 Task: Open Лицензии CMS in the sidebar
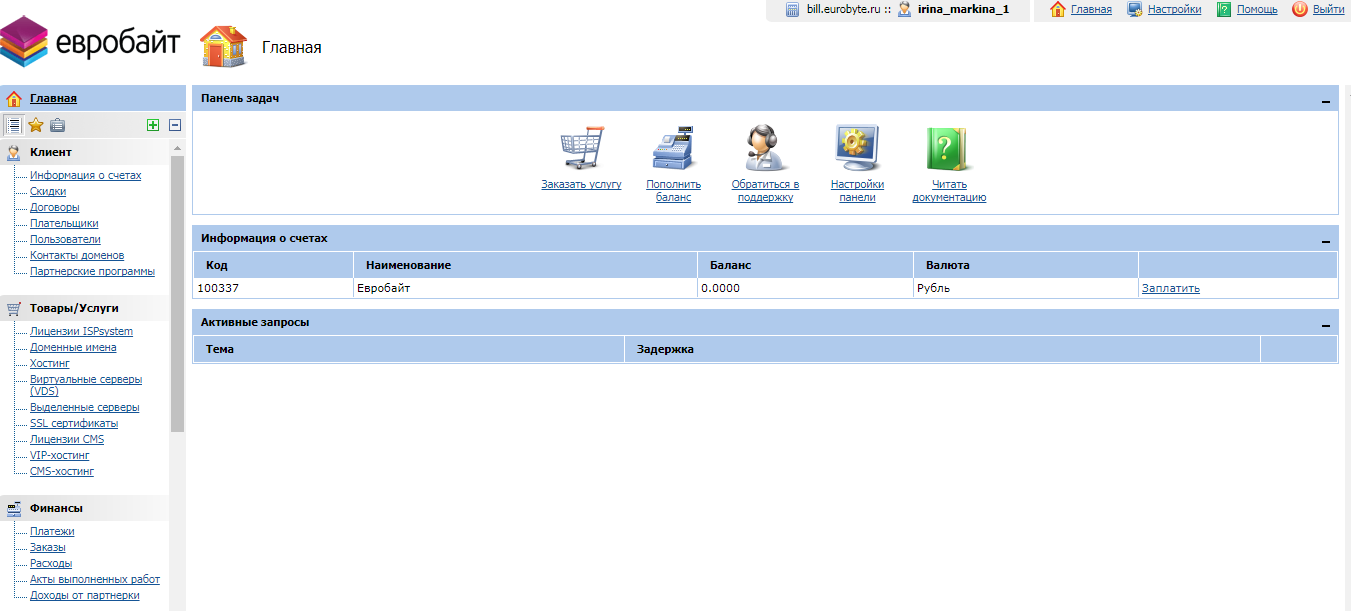67,439
